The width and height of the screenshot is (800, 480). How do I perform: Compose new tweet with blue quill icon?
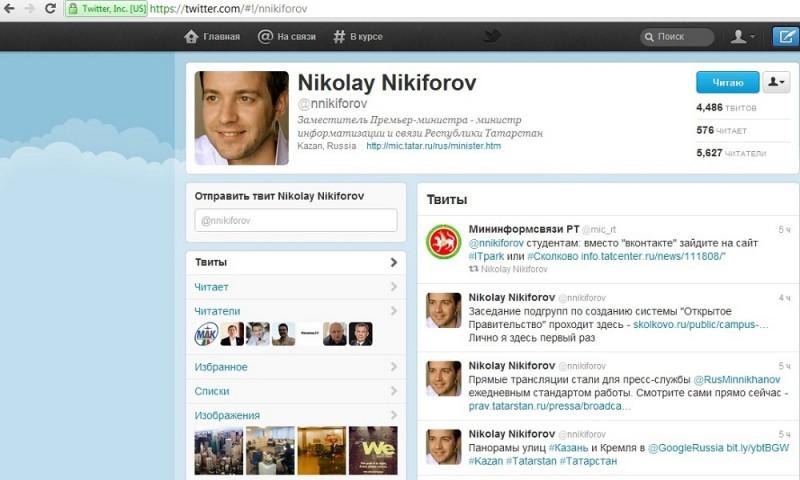tap(786, 37)
